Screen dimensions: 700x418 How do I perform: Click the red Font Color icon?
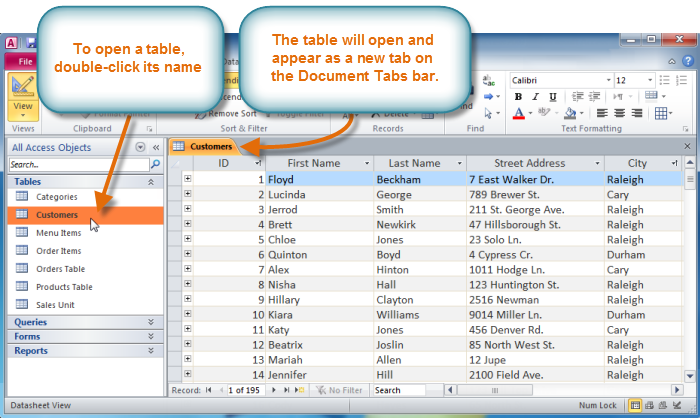519,114
